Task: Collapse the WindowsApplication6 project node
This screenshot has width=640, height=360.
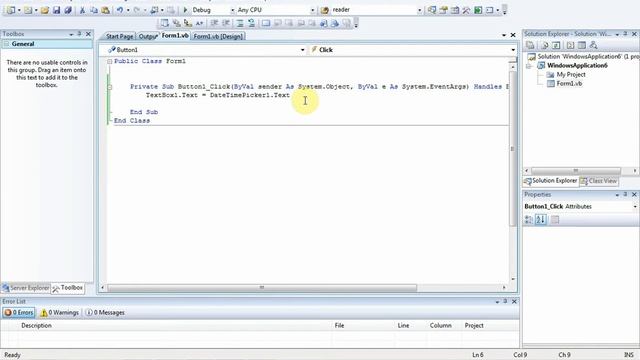Action: tap(529, 66)
